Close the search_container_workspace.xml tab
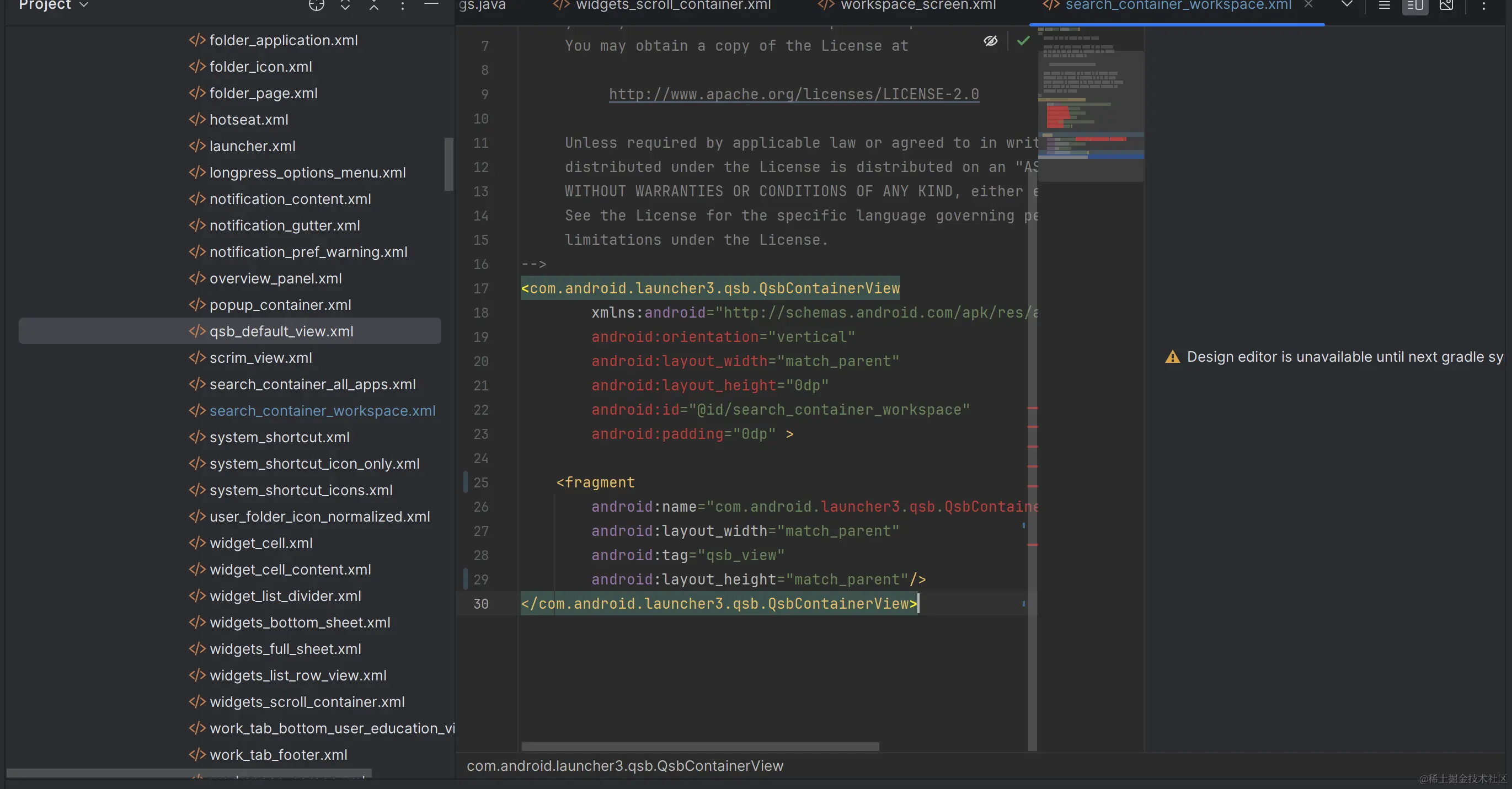Screen dimensions: 1512x789 (1308, 5)
